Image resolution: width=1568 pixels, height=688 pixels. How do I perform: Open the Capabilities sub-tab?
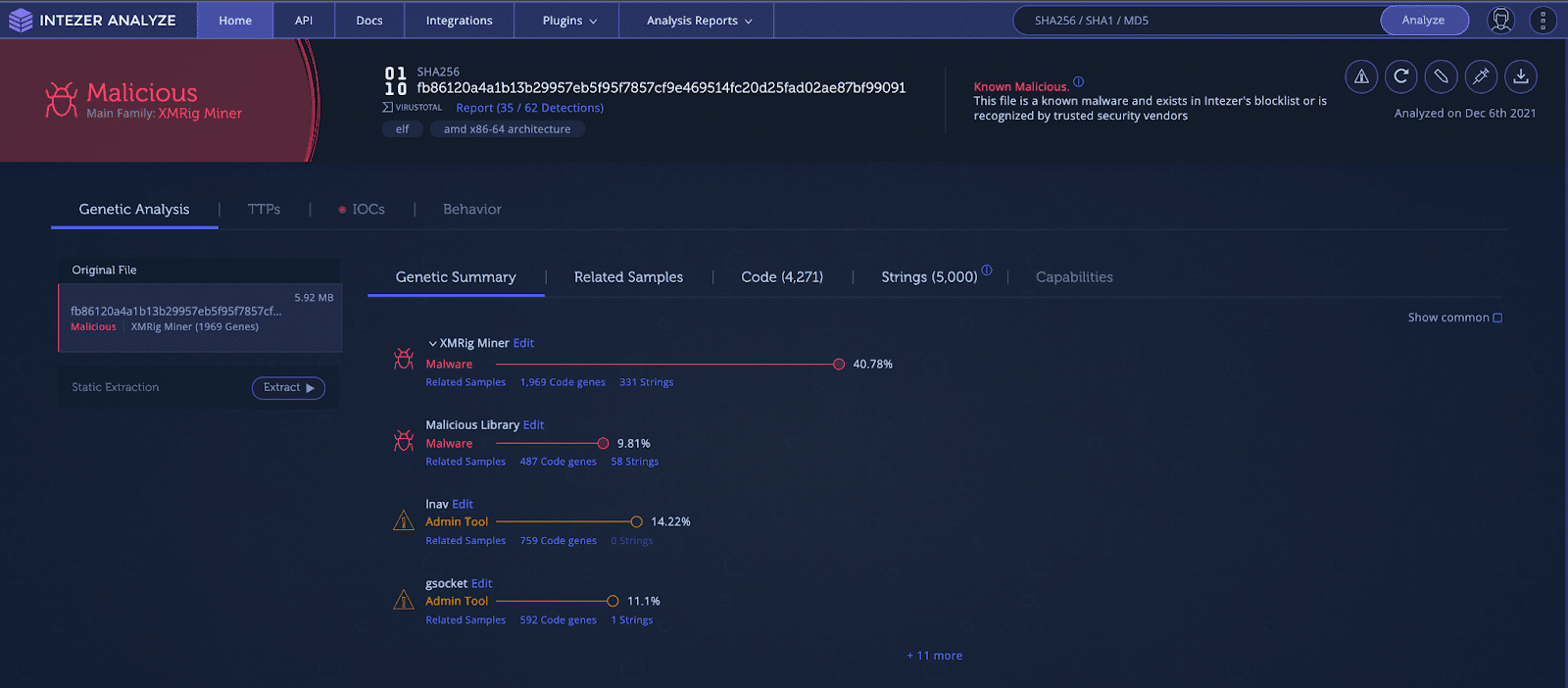1074,276
